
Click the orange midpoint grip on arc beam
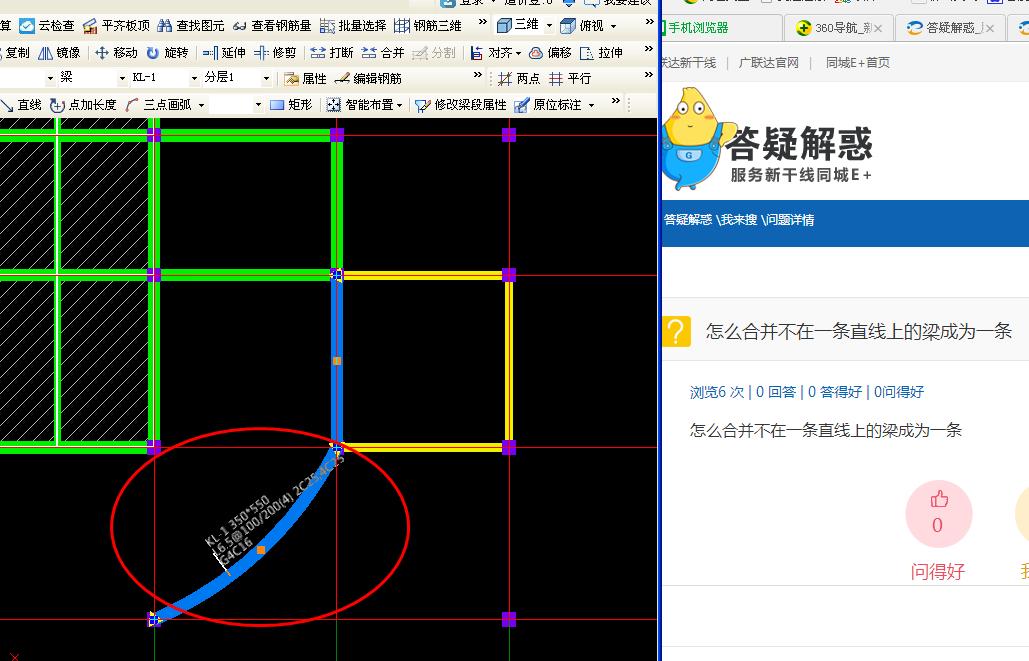click(x=261, y=550)
